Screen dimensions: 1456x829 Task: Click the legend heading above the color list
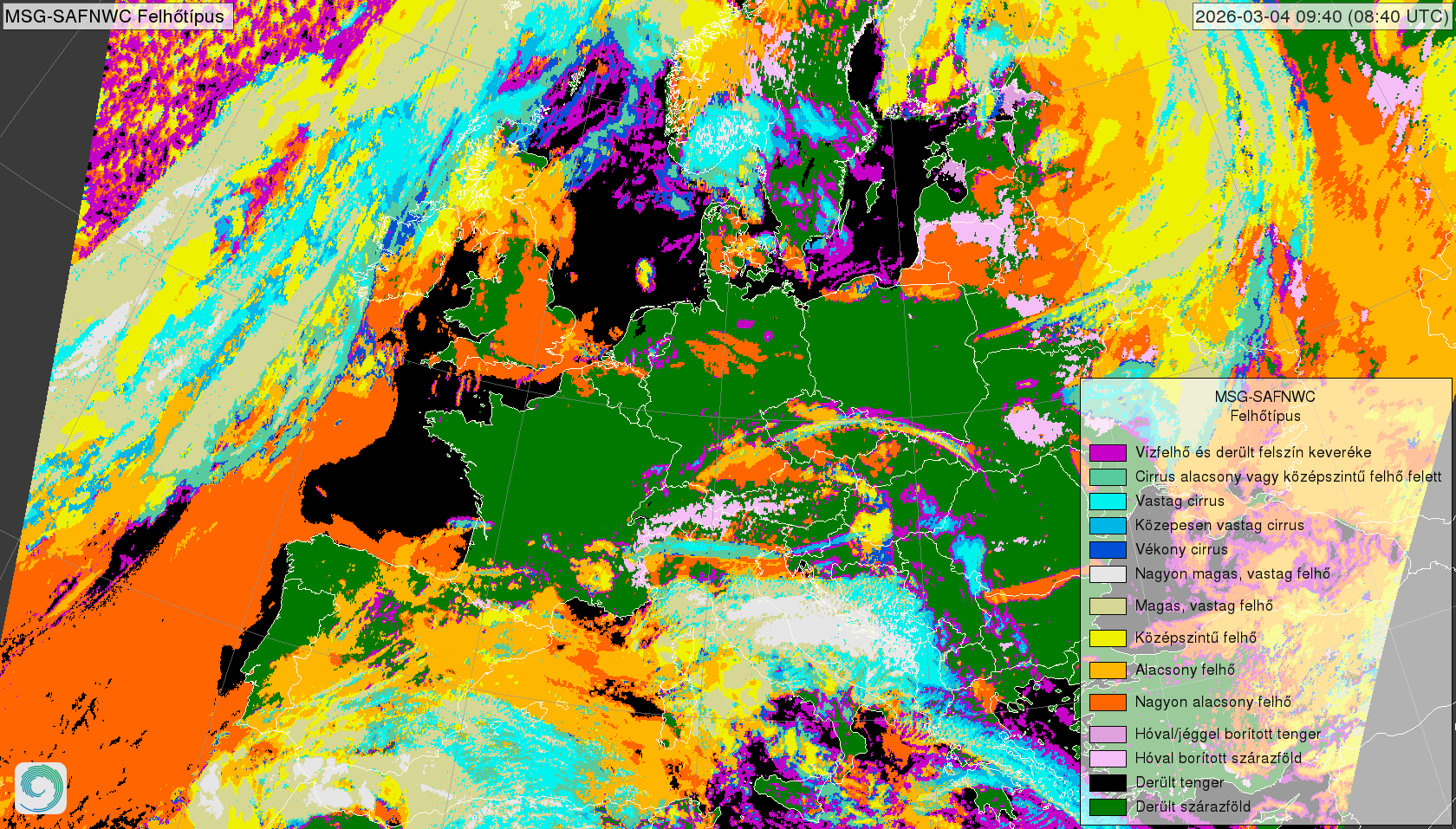click(1264, 406)
